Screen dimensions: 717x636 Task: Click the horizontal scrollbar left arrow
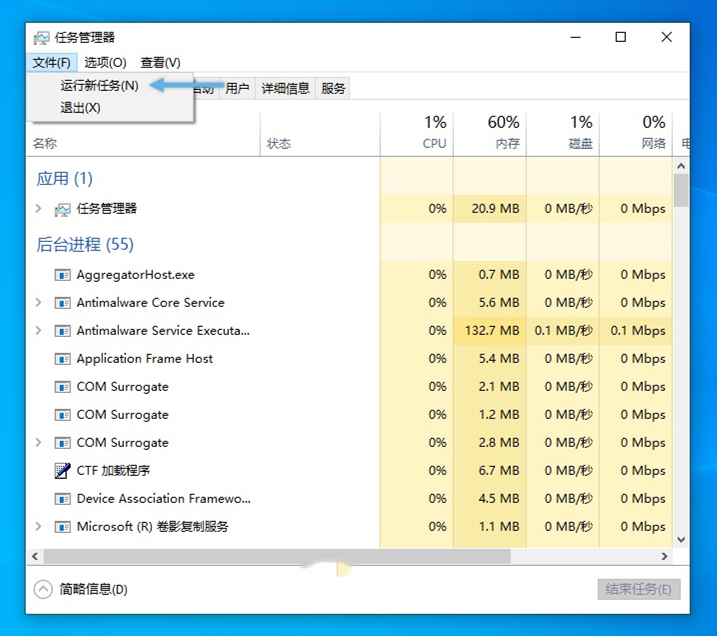(x=35, y=556)
